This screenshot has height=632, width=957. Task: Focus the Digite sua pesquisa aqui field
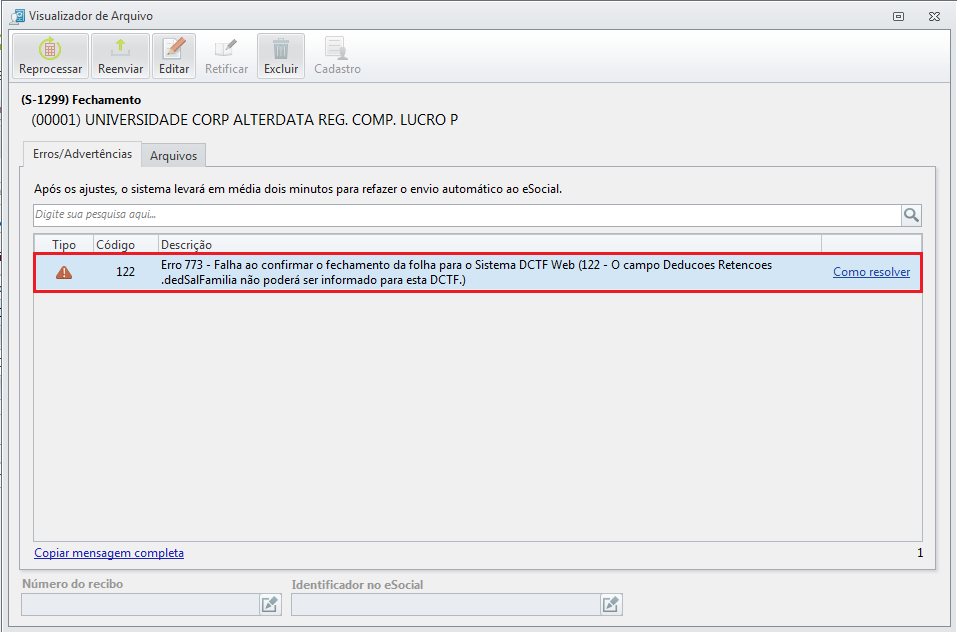coord(467,215)
